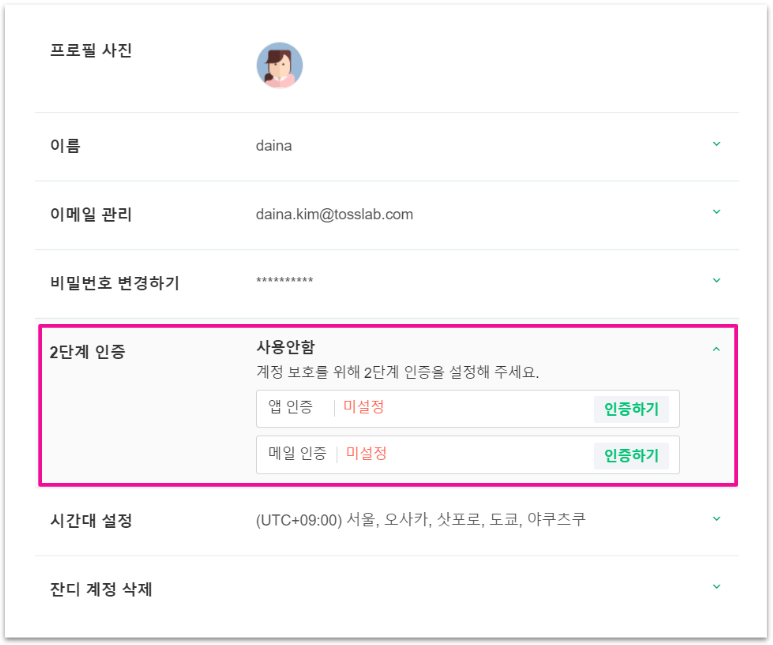Click the 잔디 계정 삭제 label
Viewport: 773px width, 645px height.
click(x=101, y=589)
